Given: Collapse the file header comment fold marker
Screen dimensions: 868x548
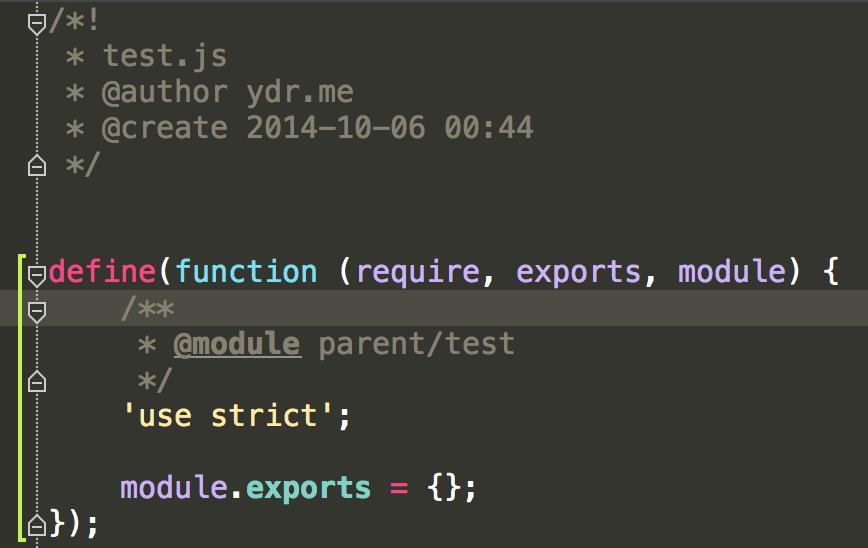Looking at the screenshot, I should [37, 22].
